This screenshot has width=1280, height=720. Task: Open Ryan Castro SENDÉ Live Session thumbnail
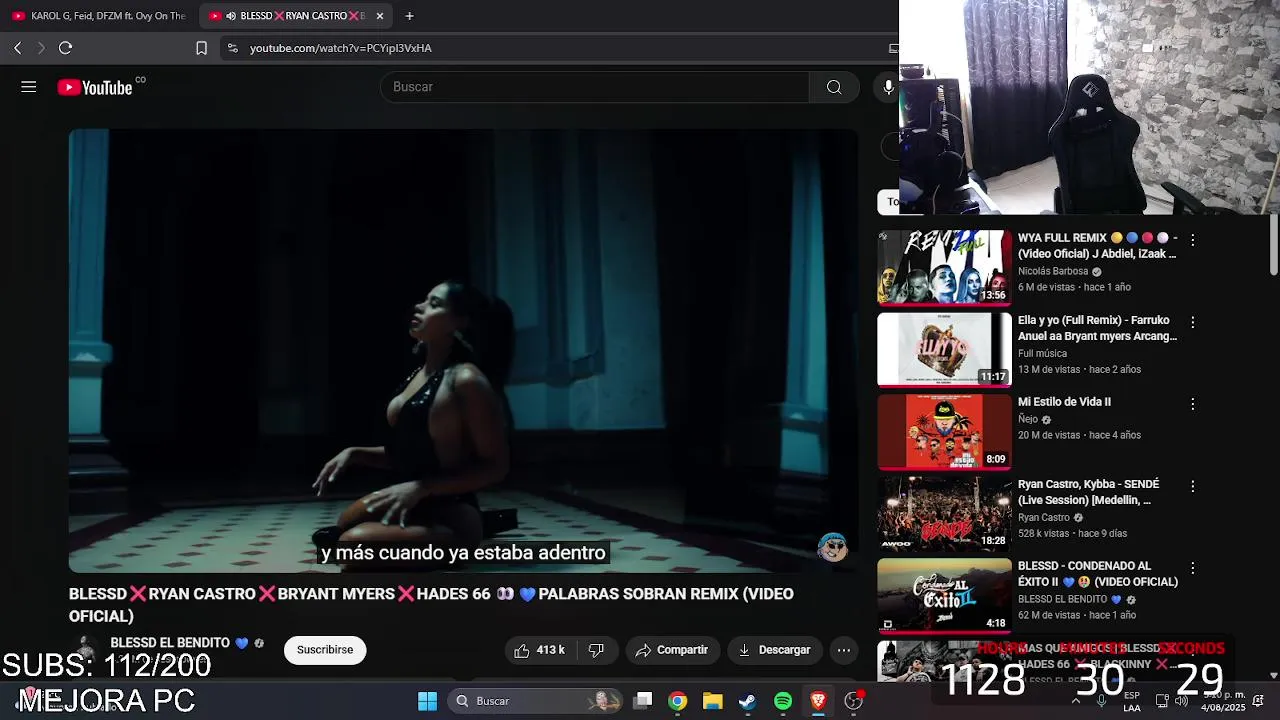pyautogui.click(x=944, y=513)
